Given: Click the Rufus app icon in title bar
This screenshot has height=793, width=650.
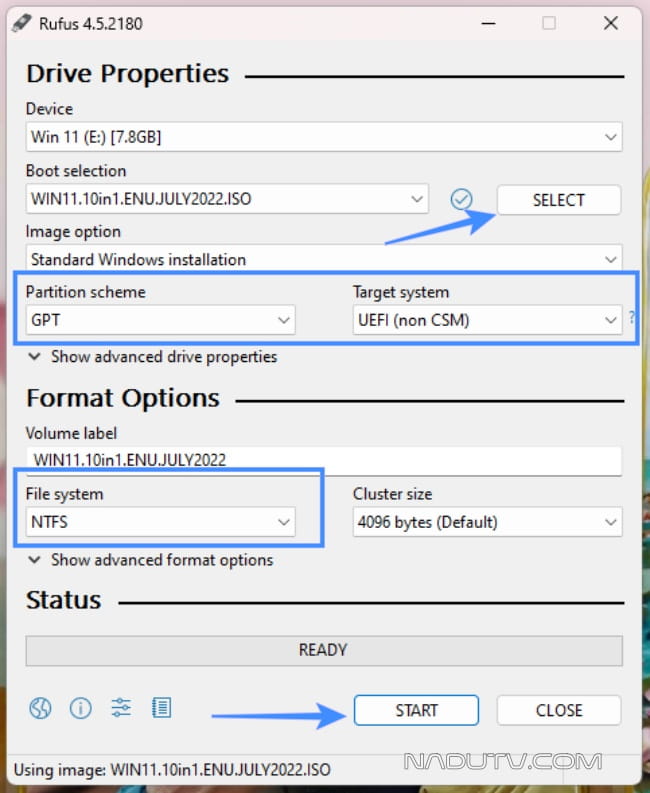Looking at the screenshot, I should [22, 23].
